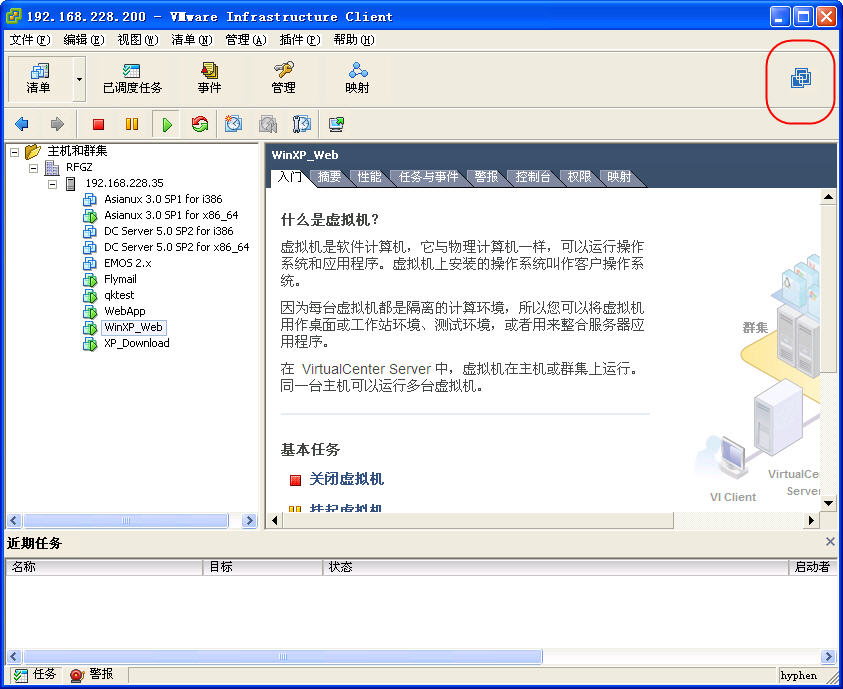Click the Reset virtual machine icon
Image resolution: width=843 pixels, height=689 pixels.
[x=200, y=124]
